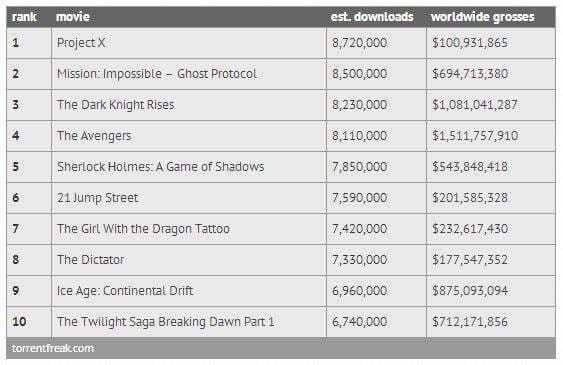This screenshot has width=563, height=365.
Task: Click the 'worldwide grosses' column header
Action: (483, 17)
